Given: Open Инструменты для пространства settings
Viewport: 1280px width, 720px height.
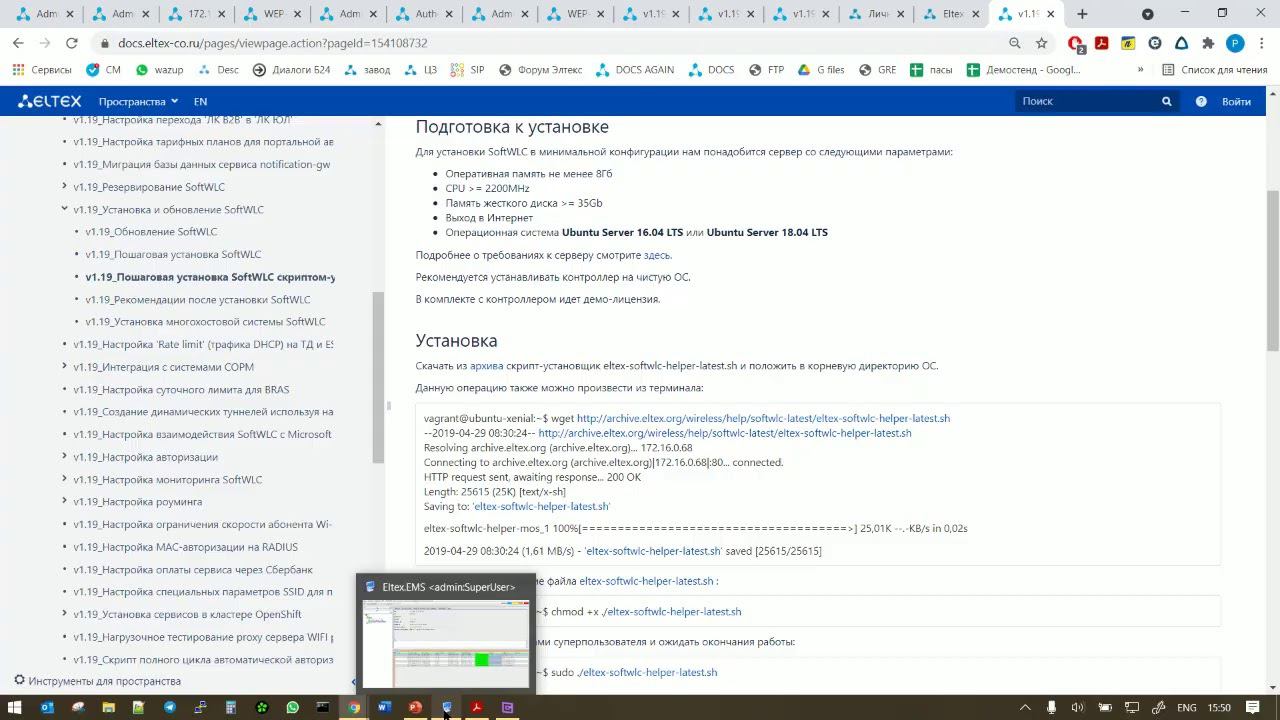Looking at the screenshot, I should 97,681.
